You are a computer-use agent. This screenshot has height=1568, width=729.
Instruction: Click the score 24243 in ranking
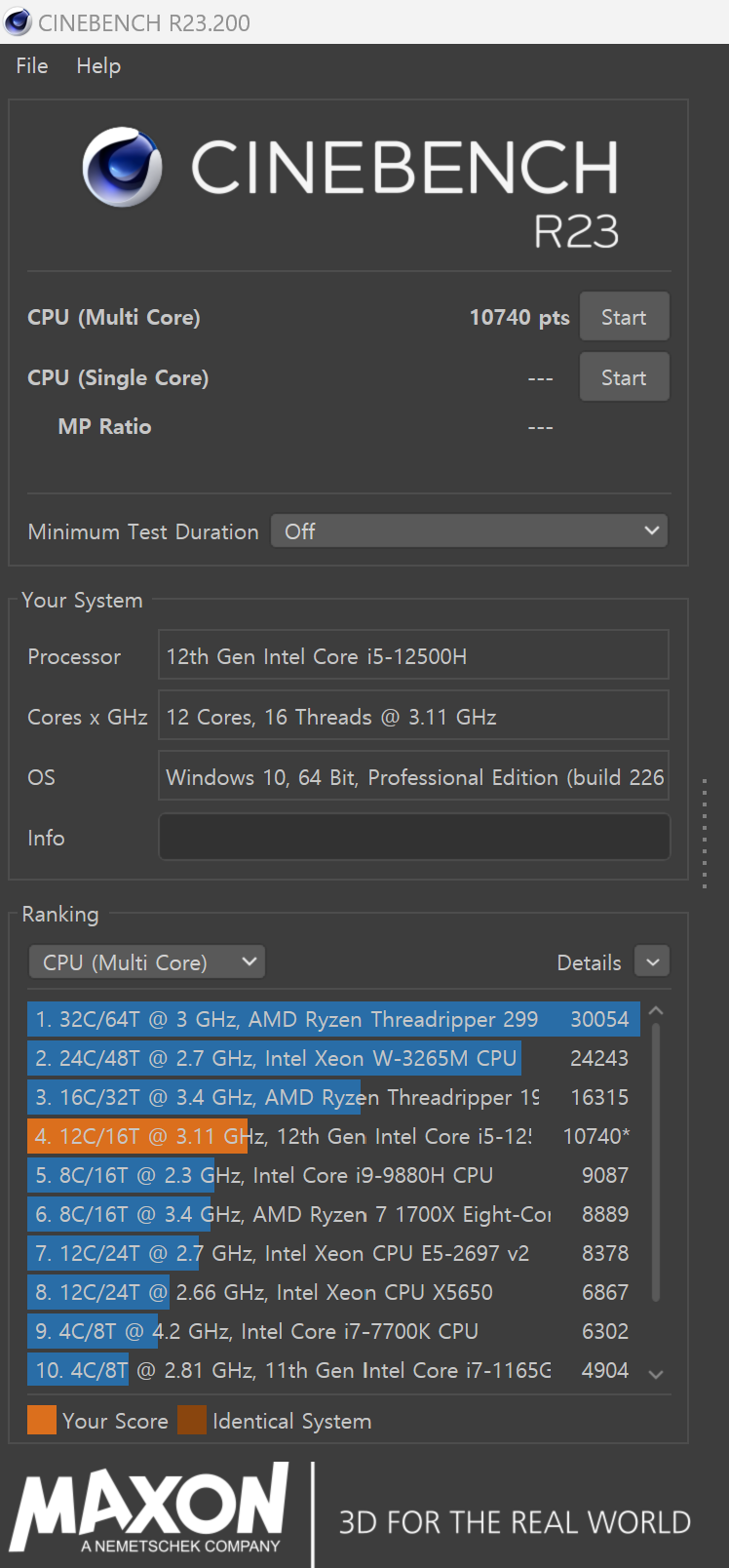point(599,1058)
